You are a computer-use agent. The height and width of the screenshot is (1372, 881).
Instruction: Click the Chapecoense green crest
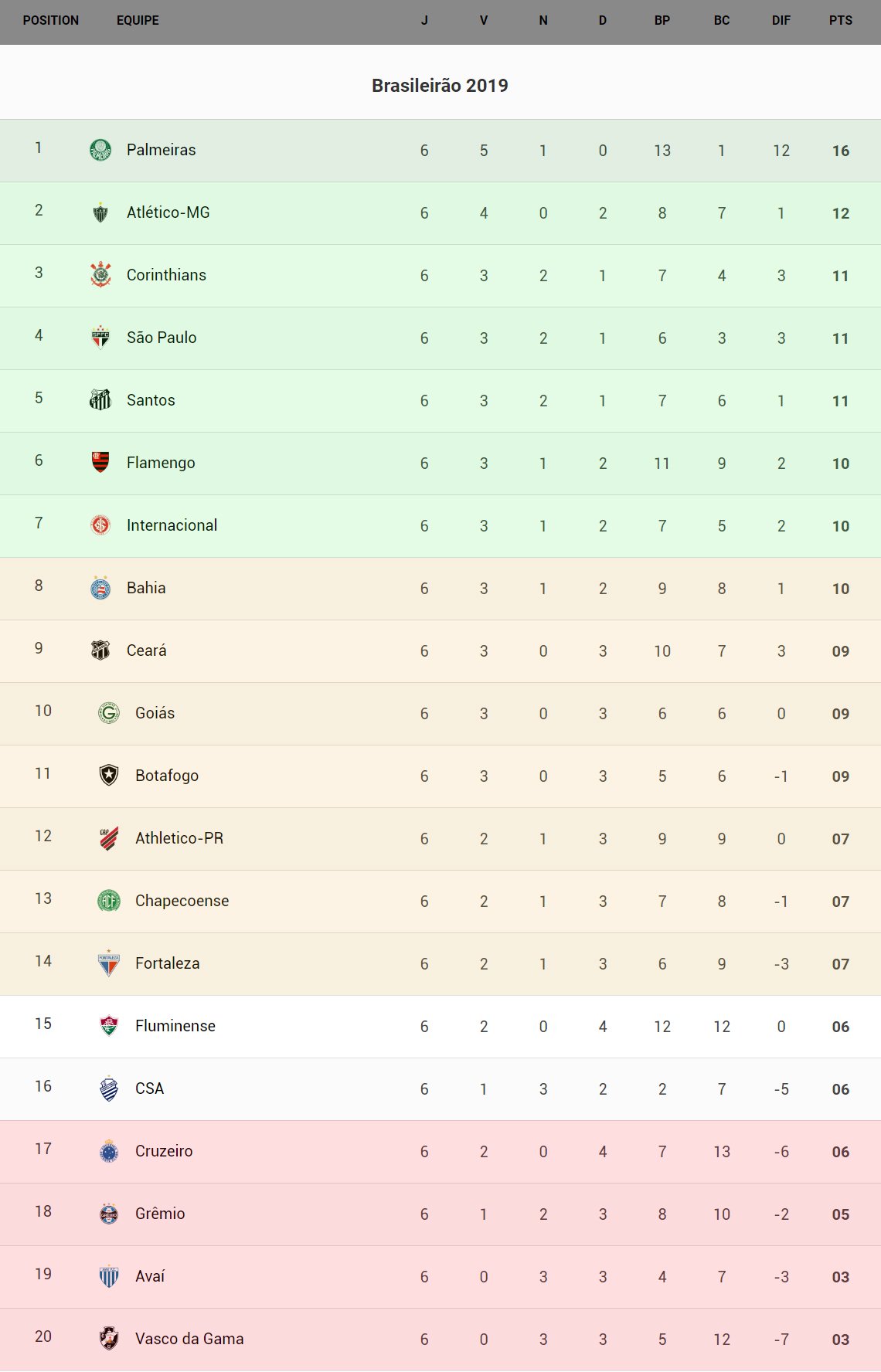(109, 900)
